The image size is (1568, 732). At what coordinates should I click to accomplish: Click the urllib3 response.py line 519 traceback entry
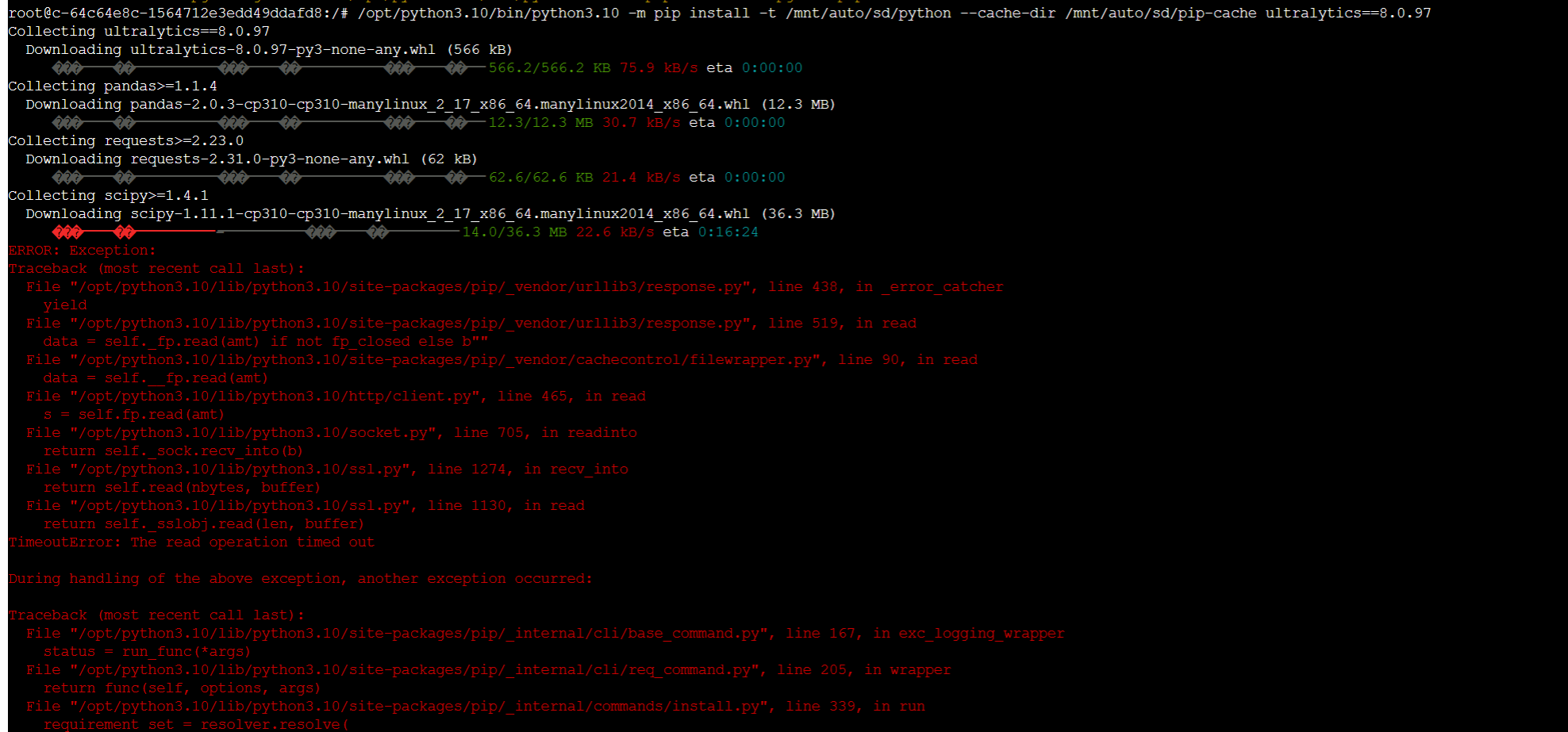(471, 323)
